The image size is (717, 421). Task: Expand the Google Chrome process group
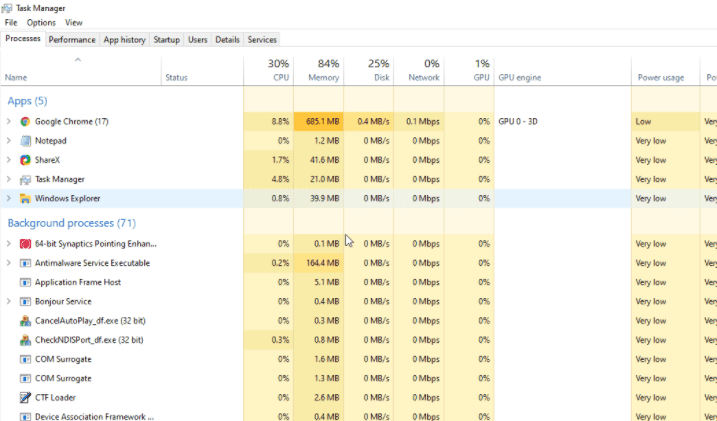(9, 121)
